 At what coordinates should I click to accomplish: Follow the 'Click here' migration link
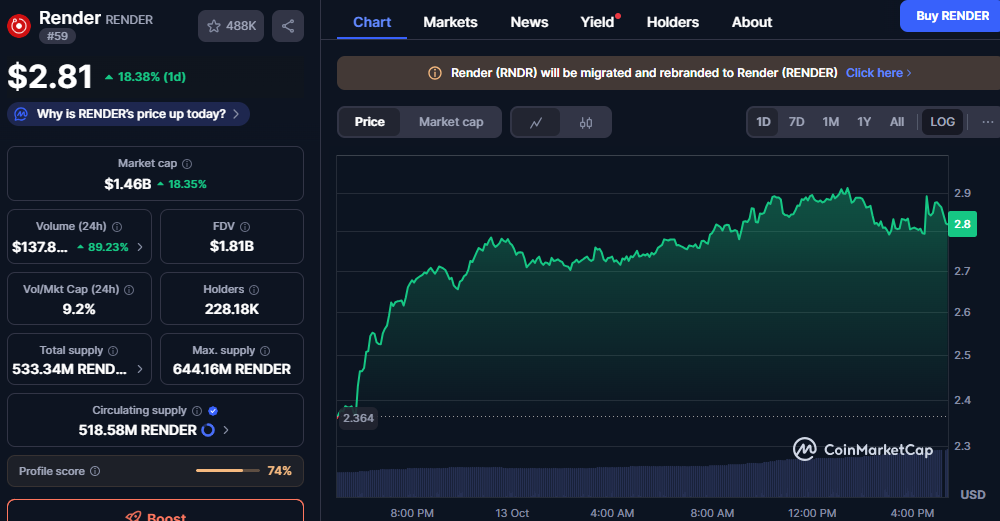point(878,73)
